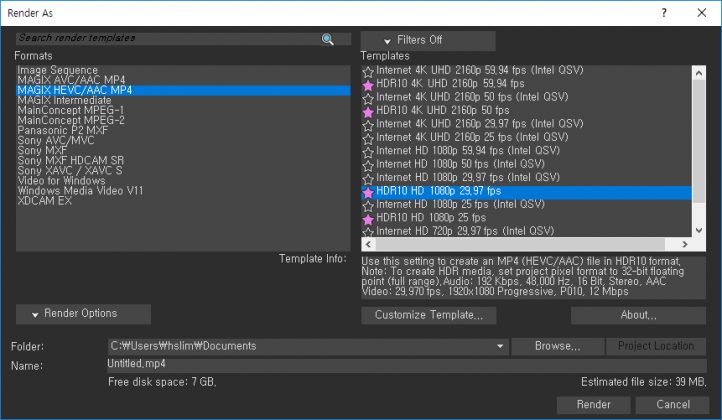Select the MAGIX Intermediate format
The height and width of the screenshot is (420, 722).
(x=183, y=100)
